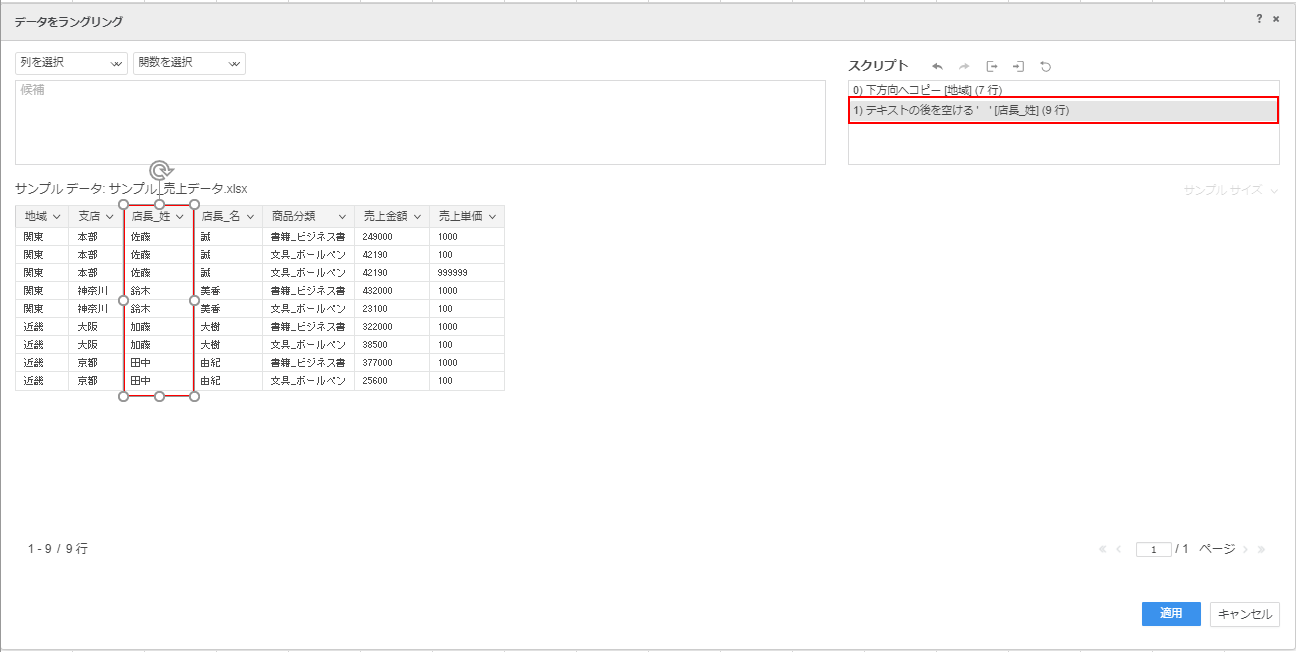Viewport: 1296px width, 652px height.
Task: Click the export script icon
Action: (991, 66)
